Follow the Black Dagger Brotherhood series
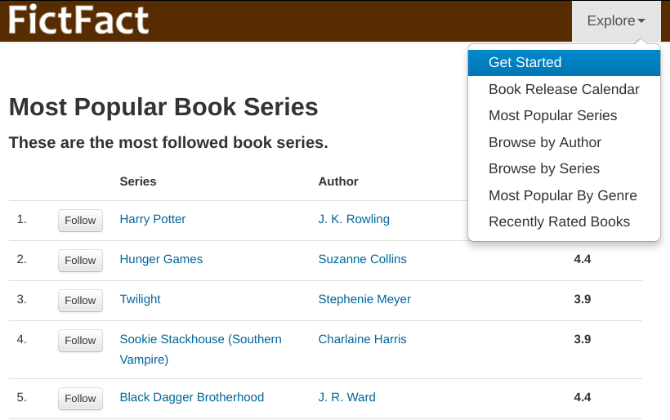The image size is (670, 420). point(80,398)
